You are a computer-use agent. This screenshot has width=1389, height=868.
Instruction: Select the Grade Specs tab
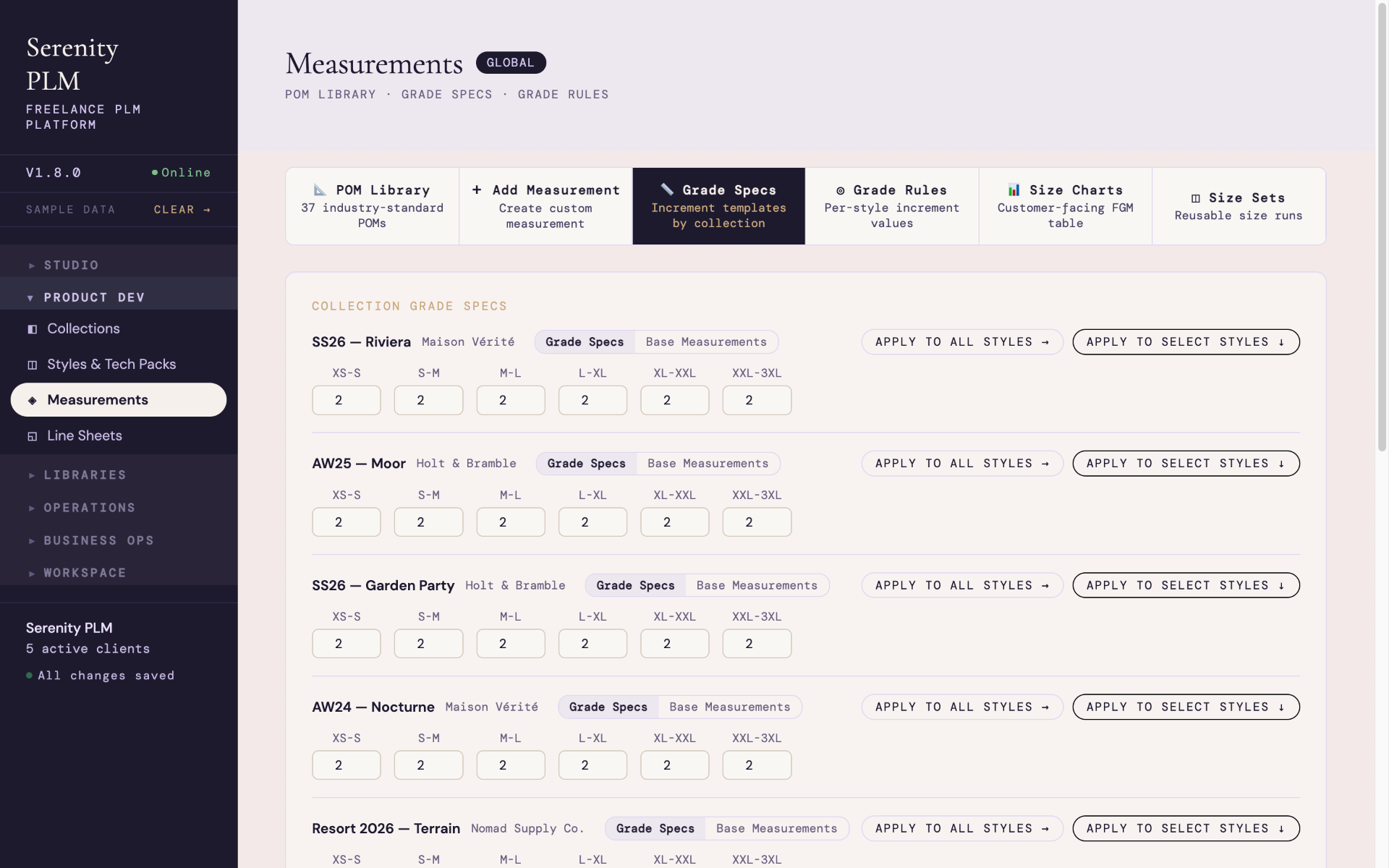click(x=719, y=206)
